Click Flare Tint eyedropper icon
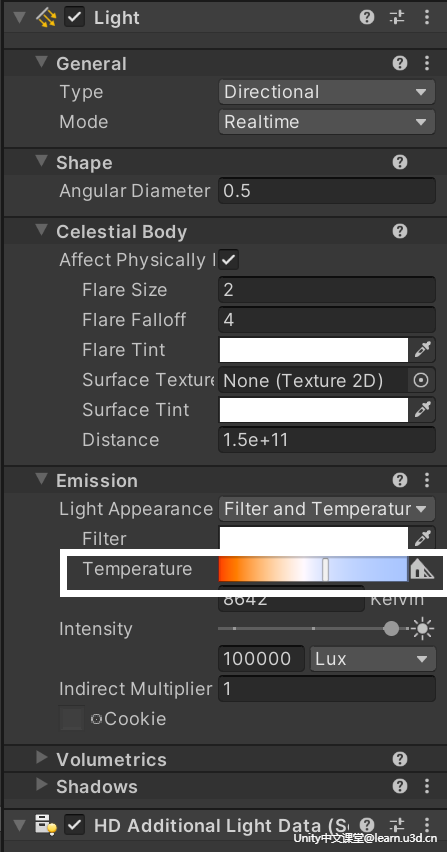The width and height of the screenshot is (447, 852). pos(422,350)
